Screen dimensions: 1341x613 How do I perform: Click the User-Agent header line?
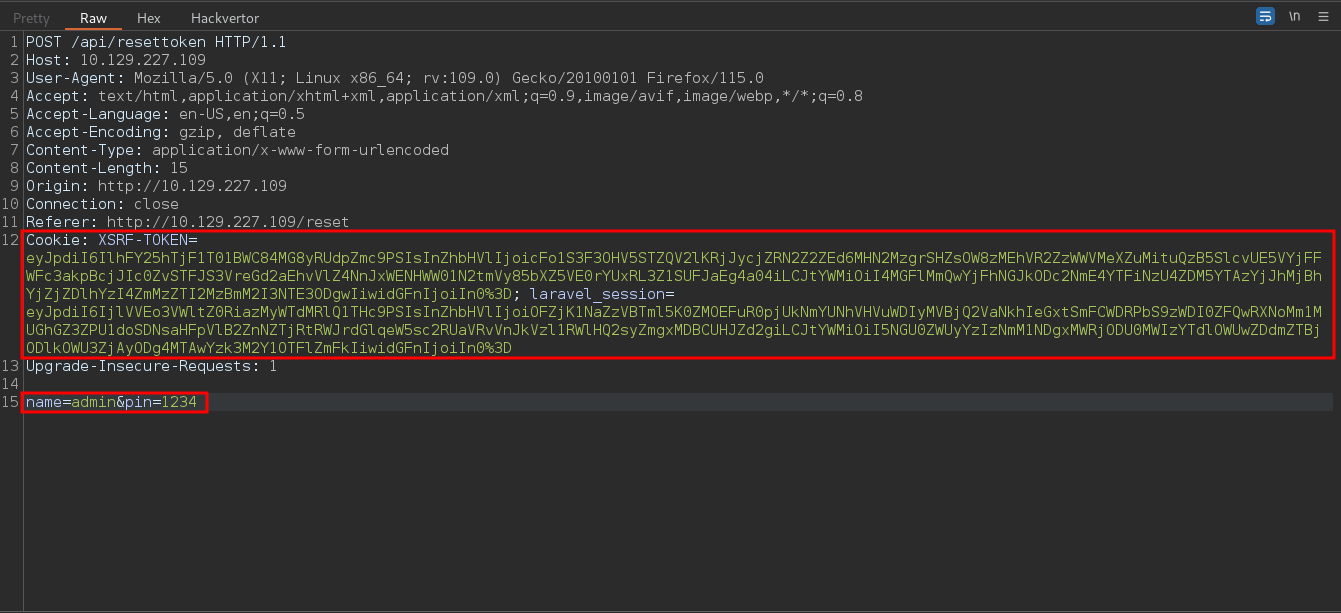[x=395, y=78]
